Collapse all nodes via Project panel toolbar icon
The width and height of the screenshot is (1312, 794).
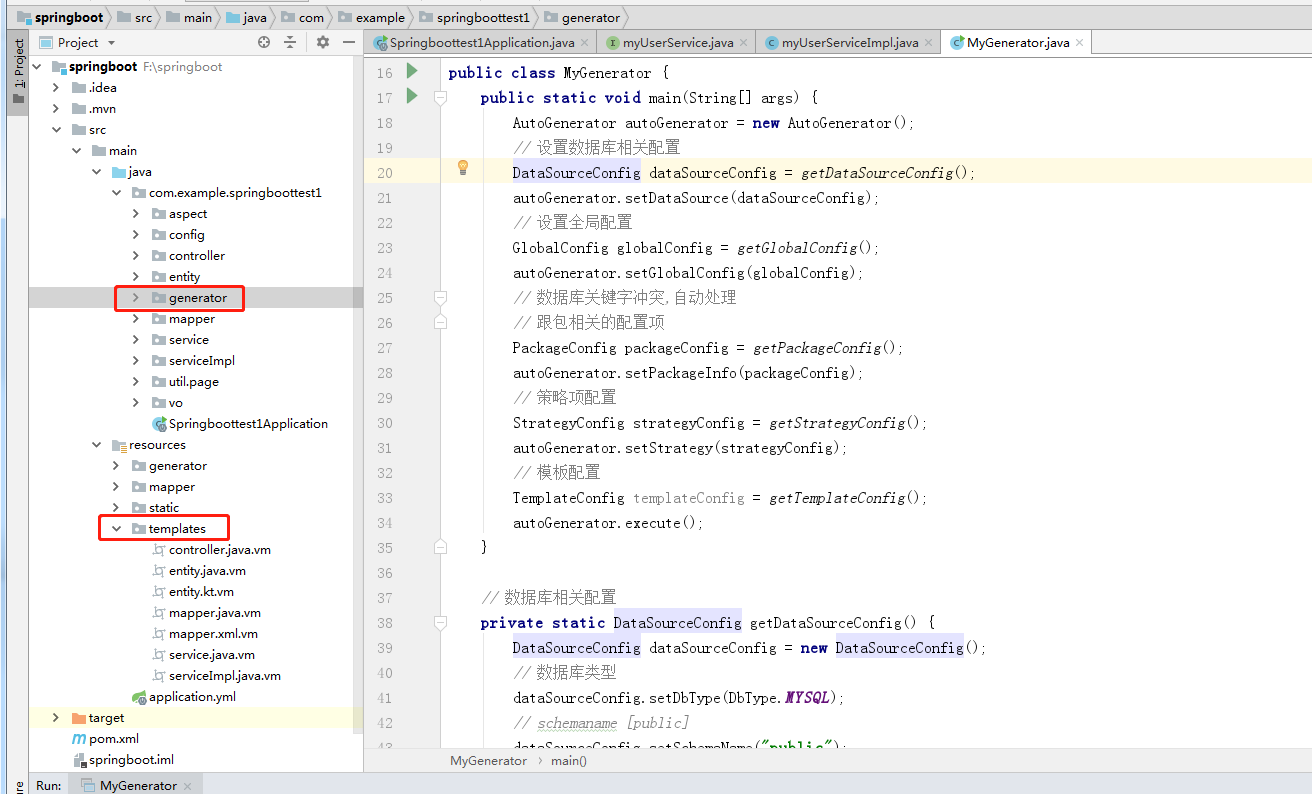coord(291,42)
